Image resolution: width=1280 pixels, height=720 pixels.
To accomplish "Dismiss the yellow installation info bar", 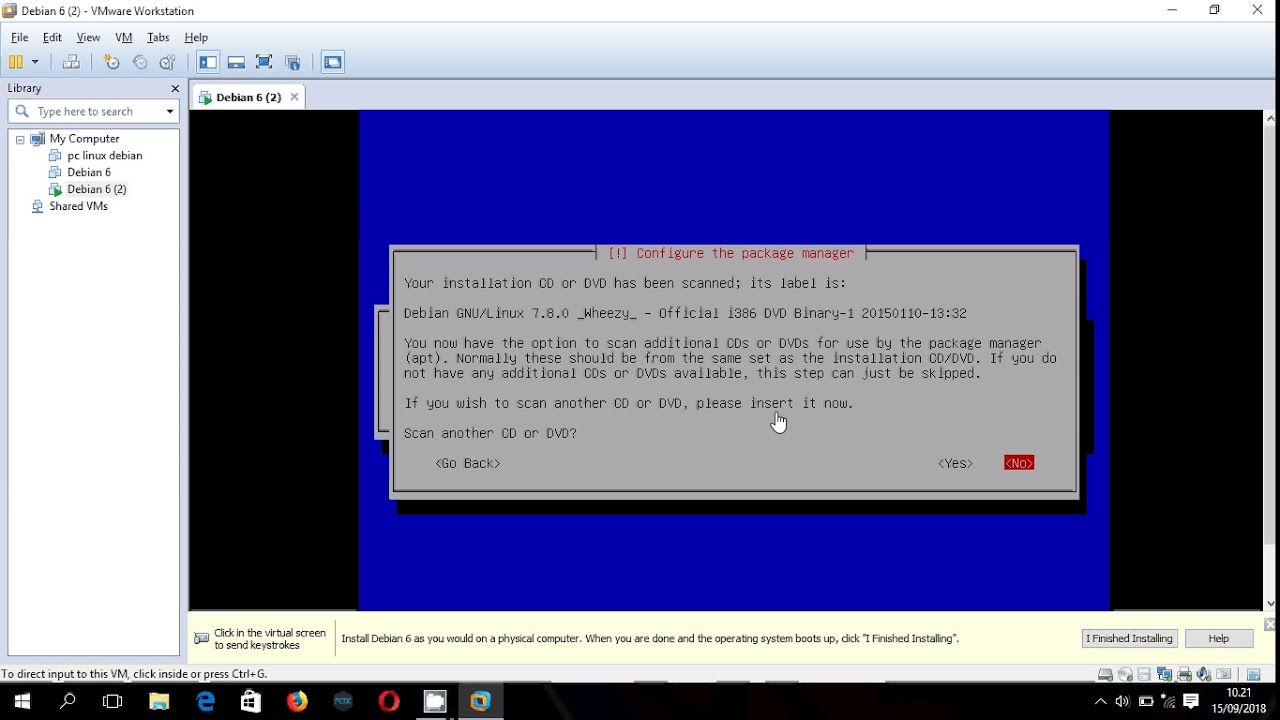I will coord(1270,624).
